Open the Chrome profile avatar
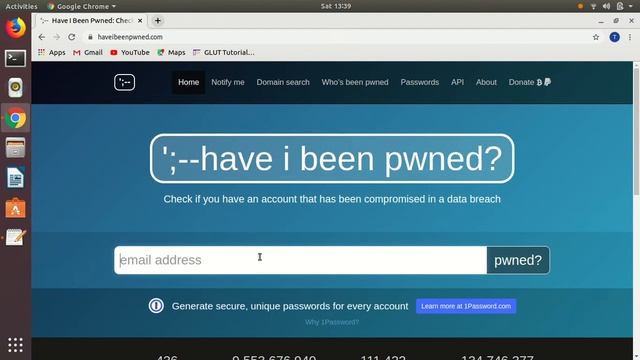The height and width of the screenshot is (360, 640). pos(614,37)
